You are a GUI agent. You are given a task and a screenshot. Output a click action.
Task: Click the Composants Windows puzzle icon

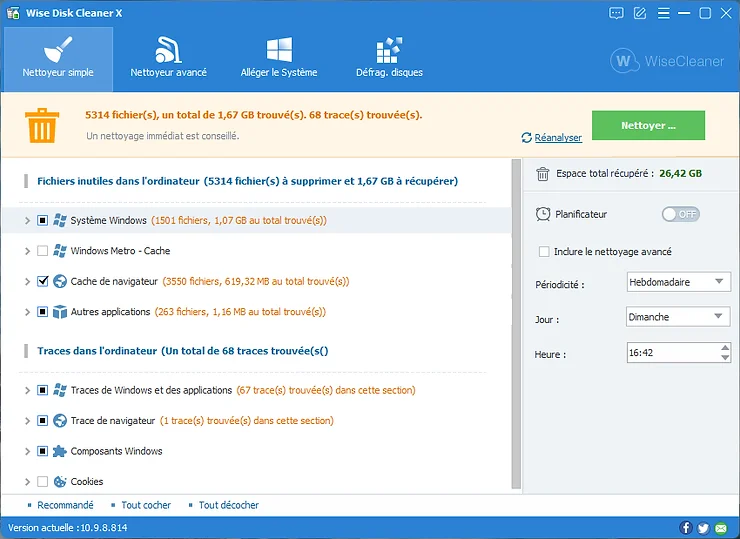tap(60, 451)
